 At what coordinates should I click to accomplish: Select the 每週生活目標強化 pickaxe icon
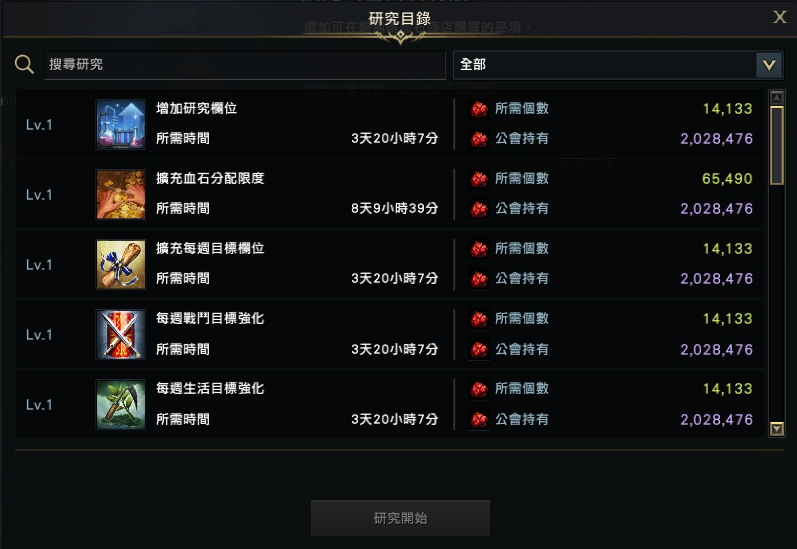pos(121,405)
